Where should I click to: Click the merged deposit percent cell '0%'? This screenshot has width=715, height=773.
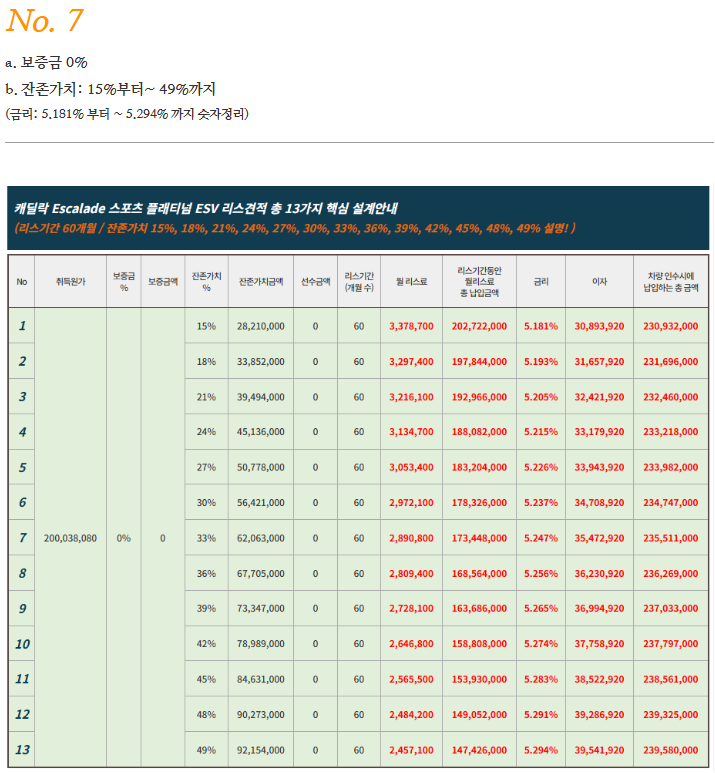pyautogui.click(x=124, y=538)
